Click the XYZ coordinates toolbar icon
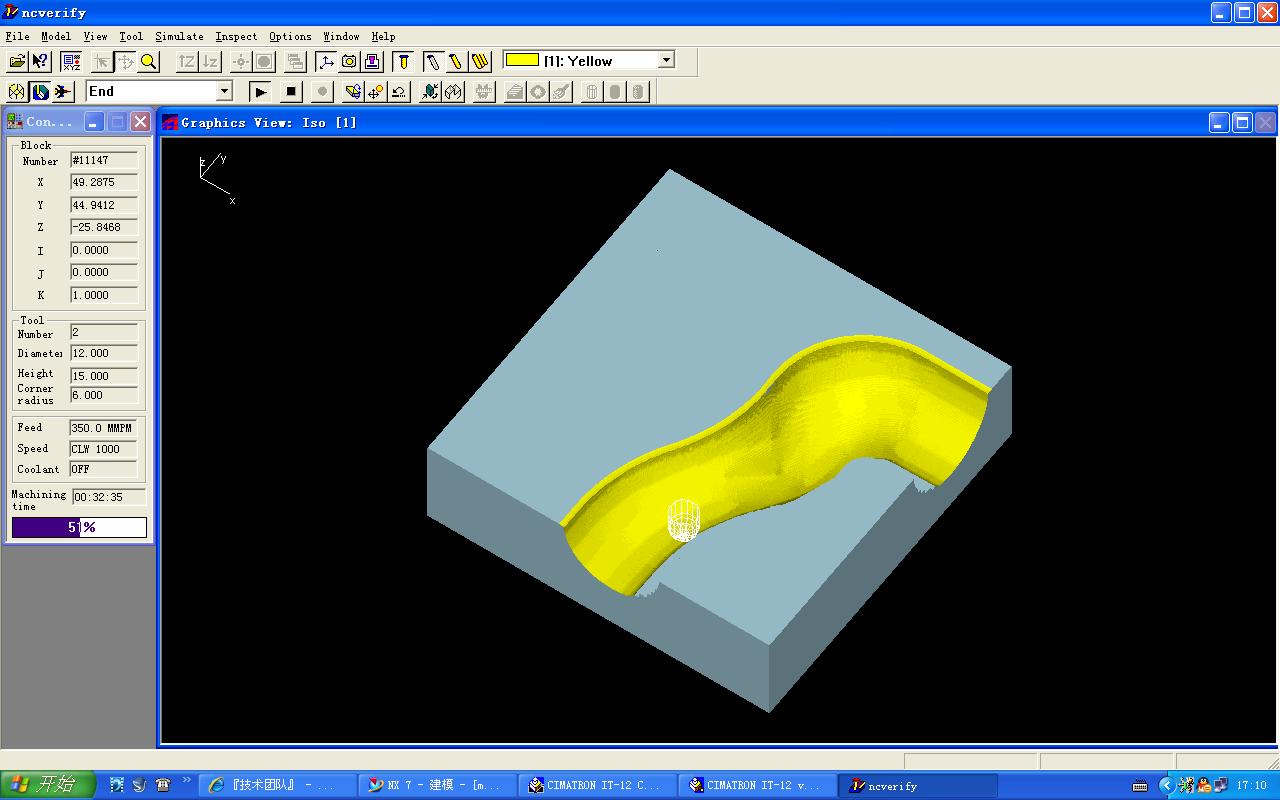This screenshot has height=800, width=1280. (71, 61)
